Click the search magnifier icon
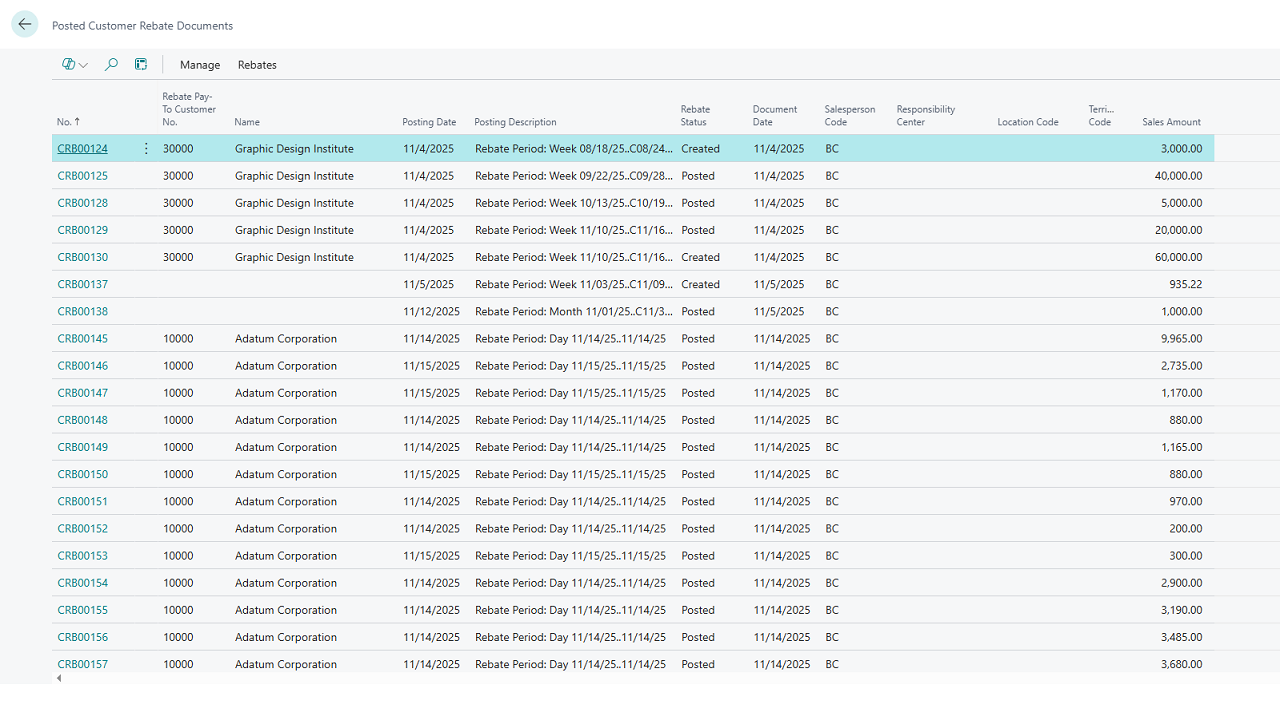Screen dimensions: 1280x720 point(111,65)
